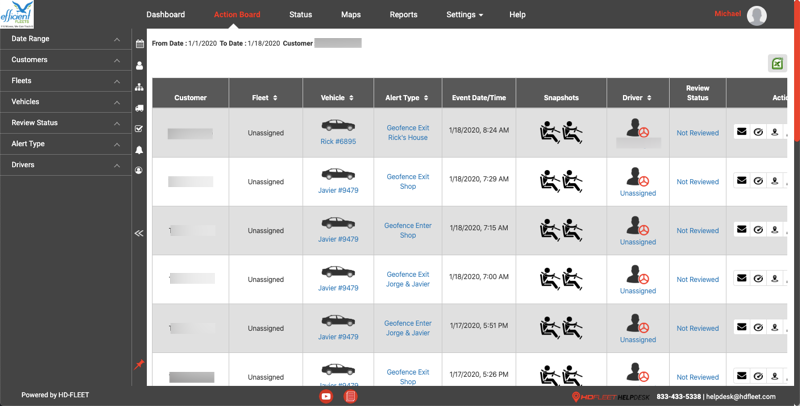This screenshot has width=800, height=406.
Task: Open the review status checkmark sidebar icon
Action: tap(139, 129)
